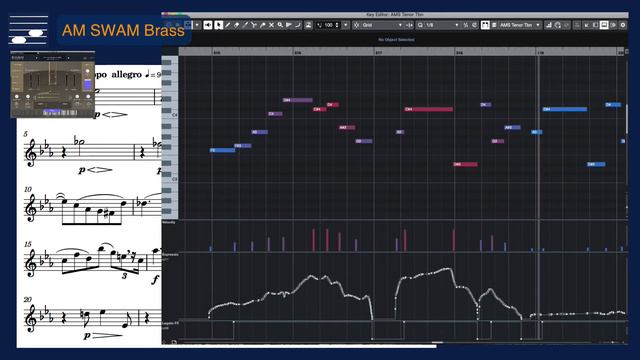Select long red C#4 note in bar 17
Screen dimensions: 640x360
point(429,109)
